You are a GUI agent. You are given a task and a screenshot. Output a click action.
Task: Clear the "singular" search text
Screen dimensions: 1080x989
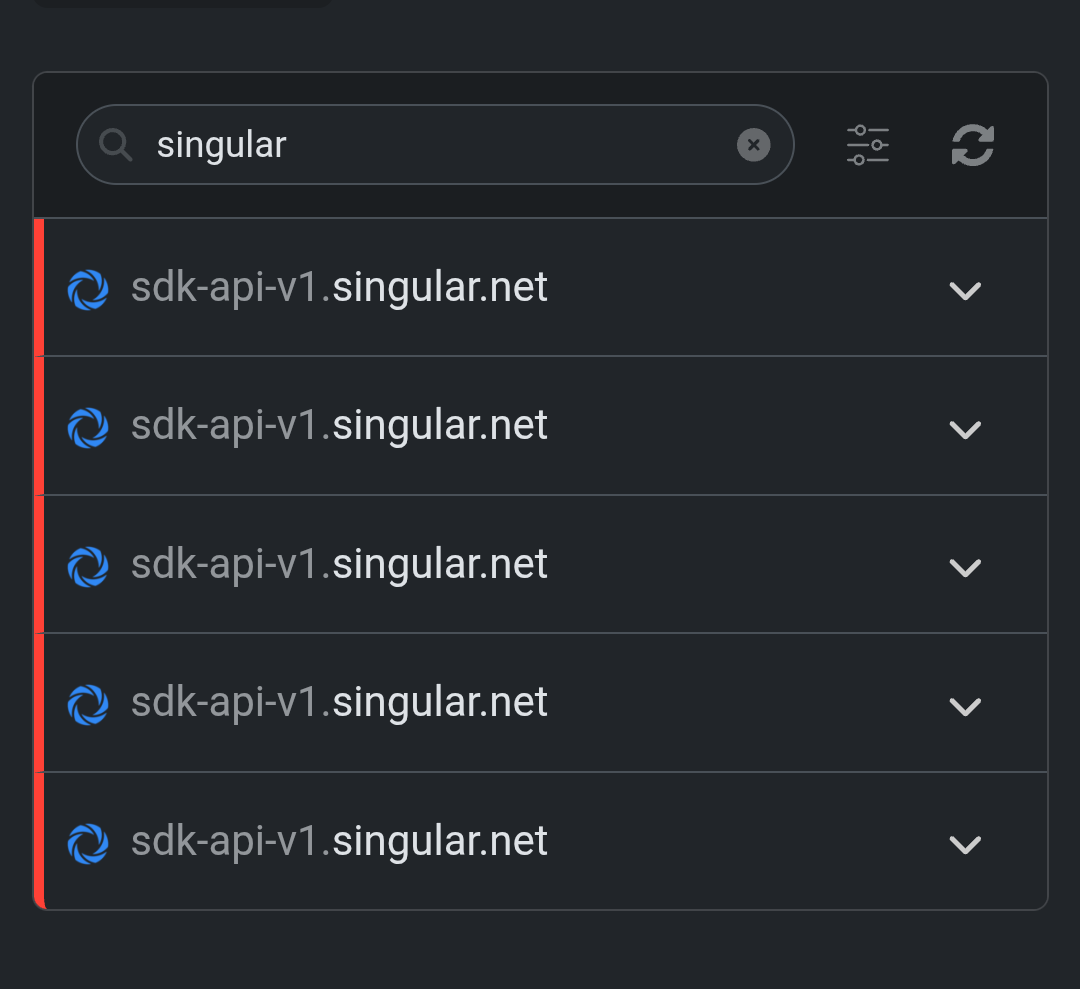(753, 145)
